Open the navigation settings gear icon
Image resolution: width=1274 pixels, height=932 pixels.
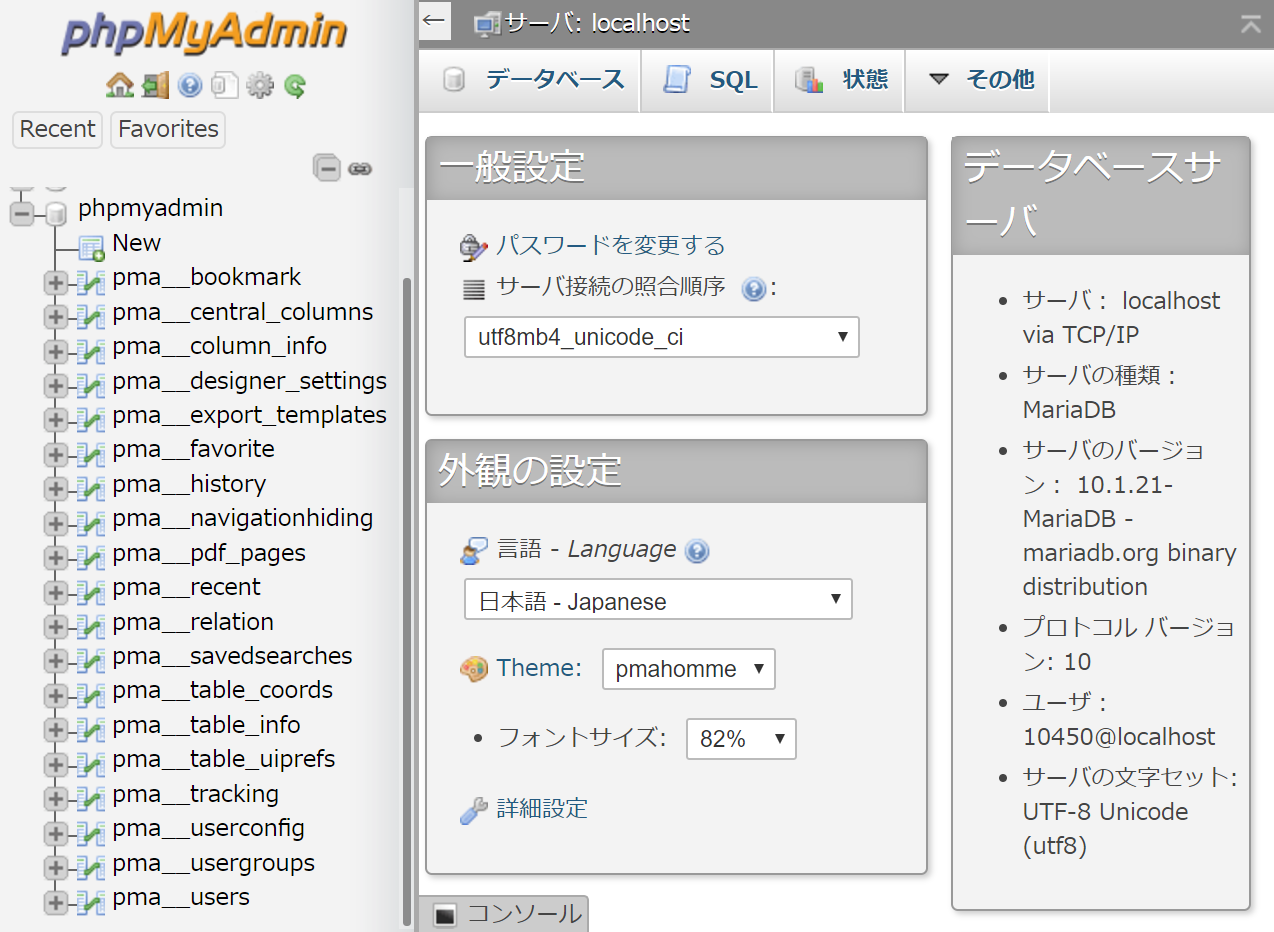pos(260,86)
